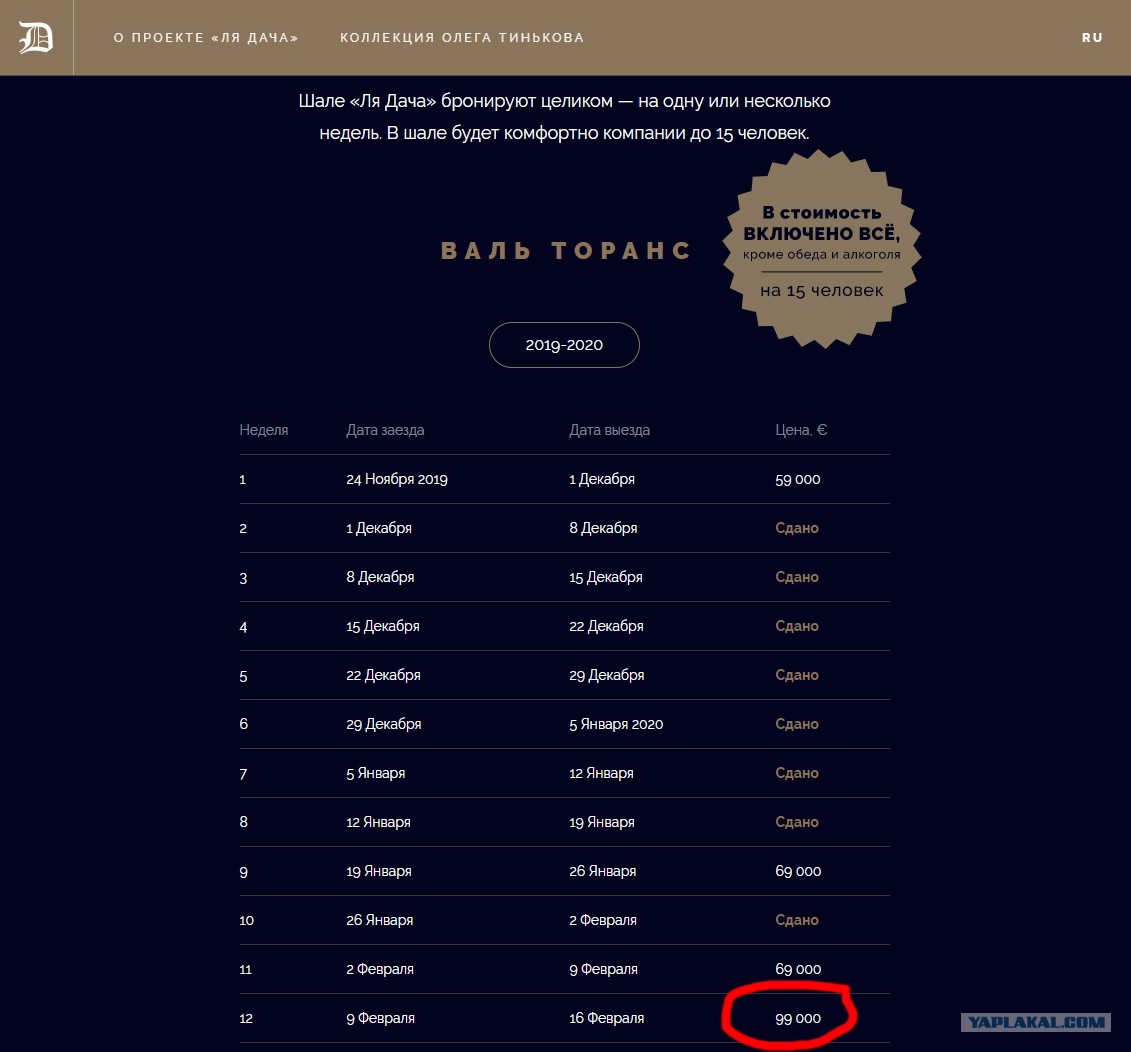The height and width of the screenshot is (1052, 1131).
Task: Click the 59 000 price in week 1
Action: (x=798, y=479)
